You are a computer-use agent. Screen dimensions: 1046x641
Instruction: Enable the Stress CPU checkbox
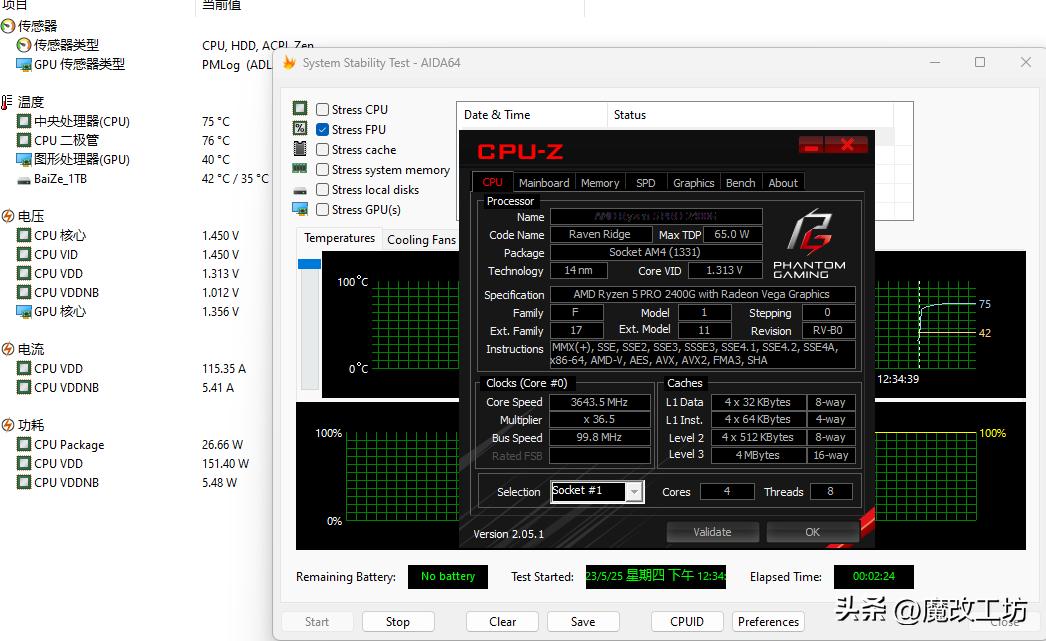pos(322,110)
